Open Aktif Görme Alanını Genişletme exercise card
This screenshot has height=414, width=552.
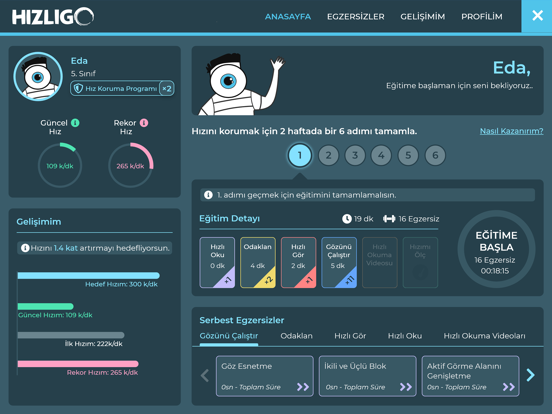click(x=470, y=376)
